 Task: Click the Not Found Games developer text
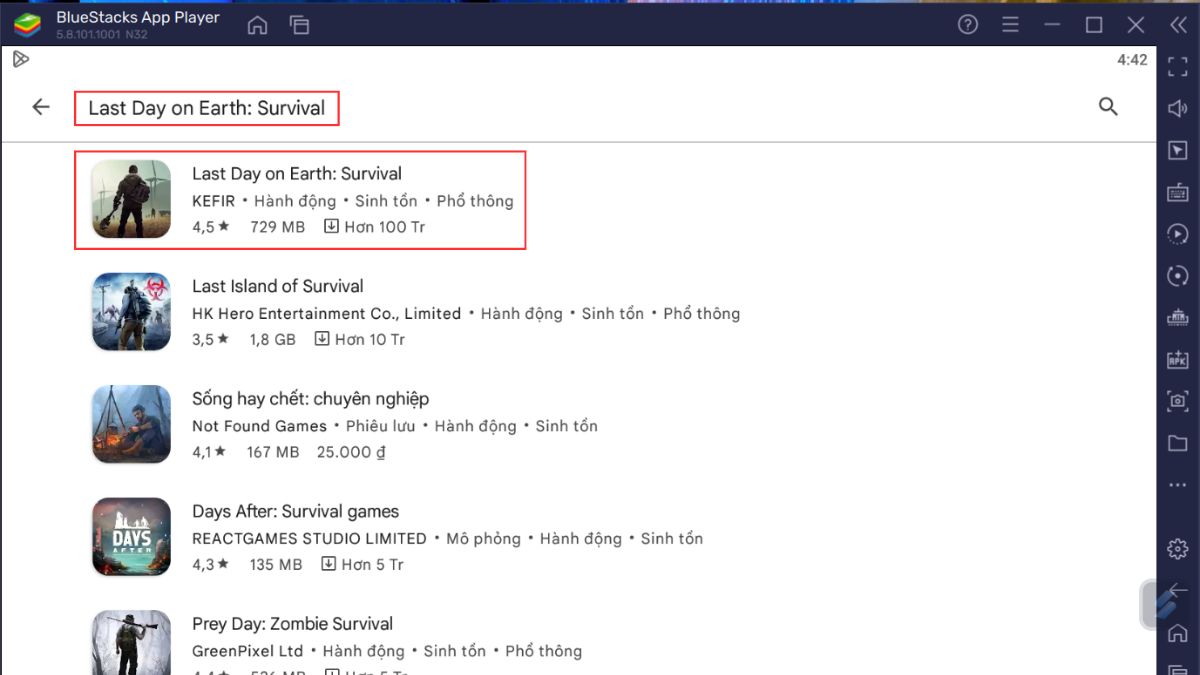pyautogui.click(x=260, y=426)
